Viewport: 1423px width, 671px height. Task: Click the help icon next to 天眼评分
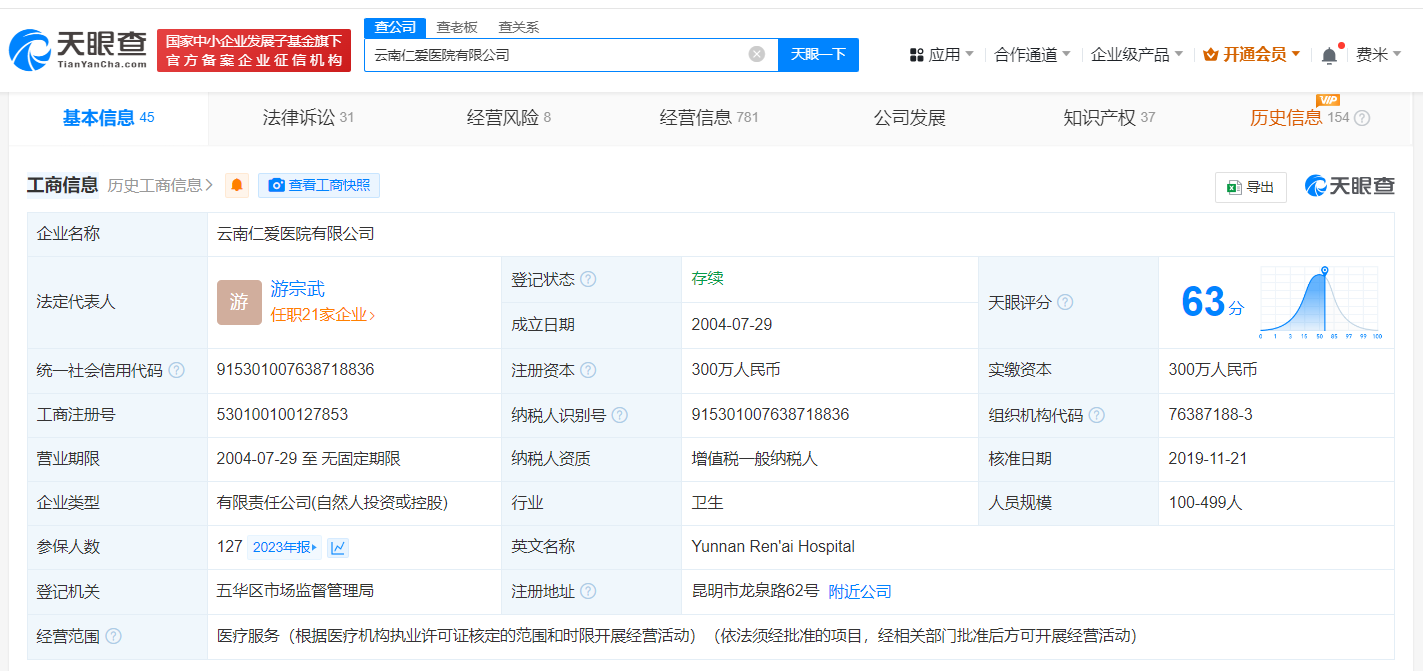click(x=1065, y=302)
